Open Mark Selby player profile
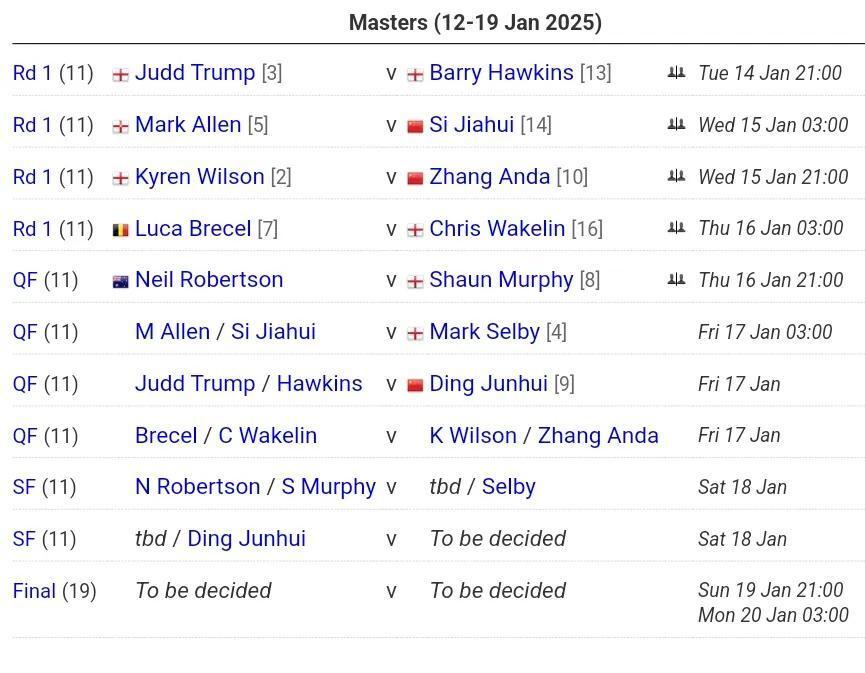The height and width of the screenshot is (673, 865). pyautogui.click(x=484, y=332)
